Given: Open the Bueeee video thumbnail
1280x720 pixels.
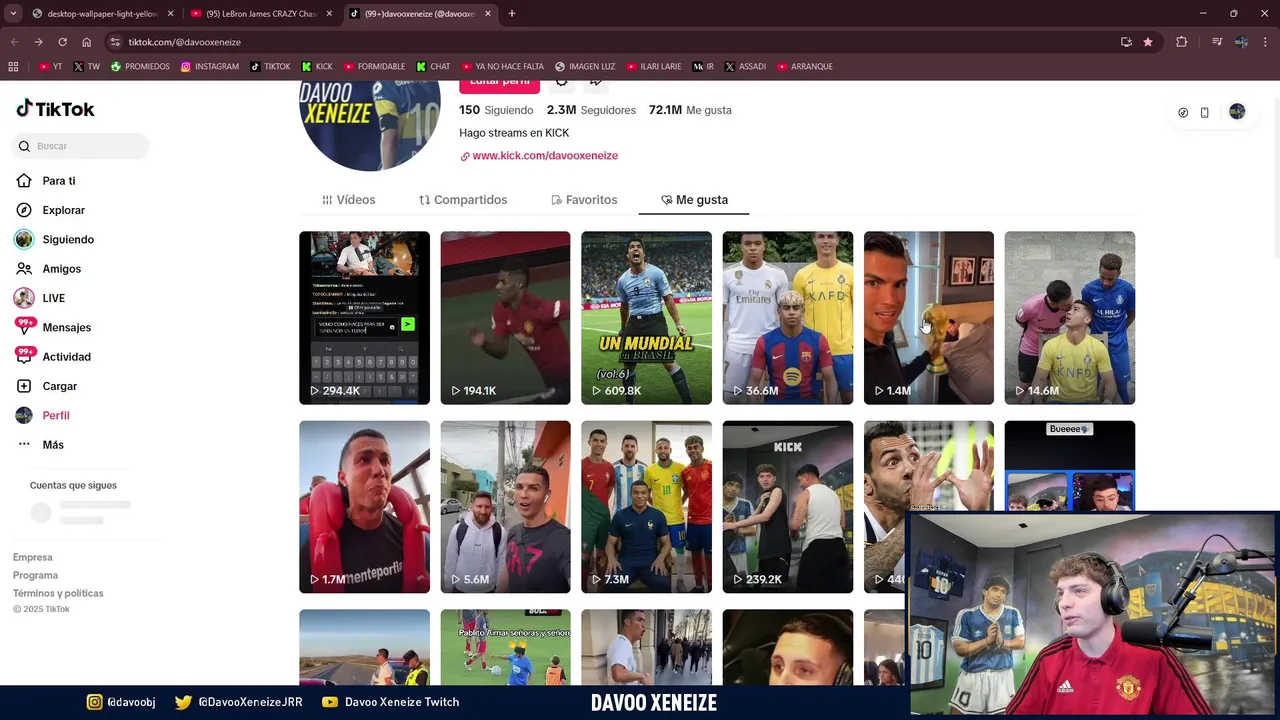Looking at the screenshot, I should pyautogui.click(x=1070, y=465).
